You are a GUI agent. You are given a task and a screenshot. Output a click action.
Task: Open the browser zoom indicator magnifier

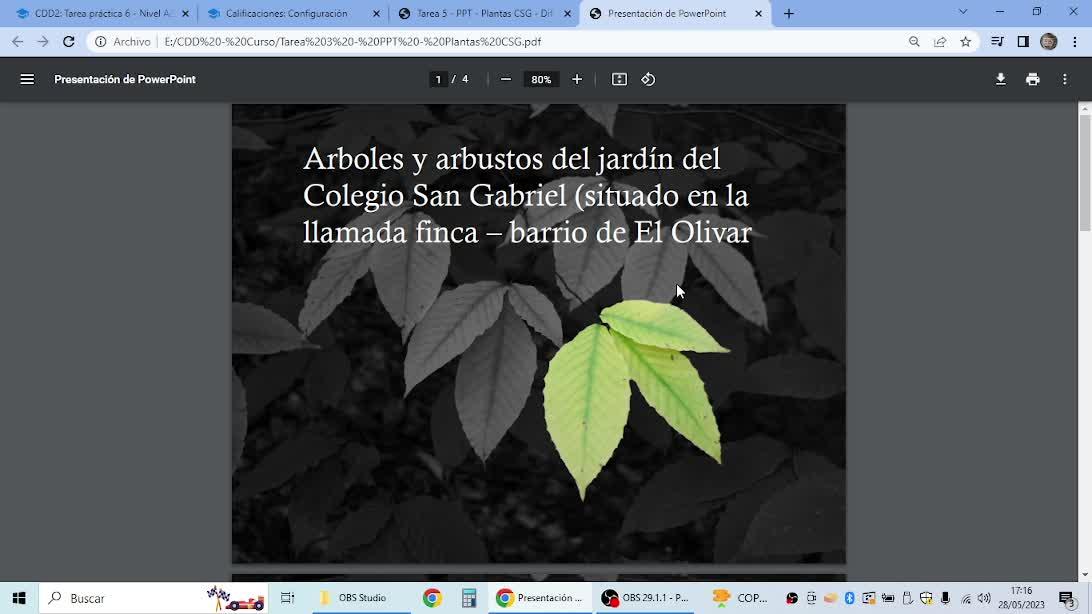(914, 42)
